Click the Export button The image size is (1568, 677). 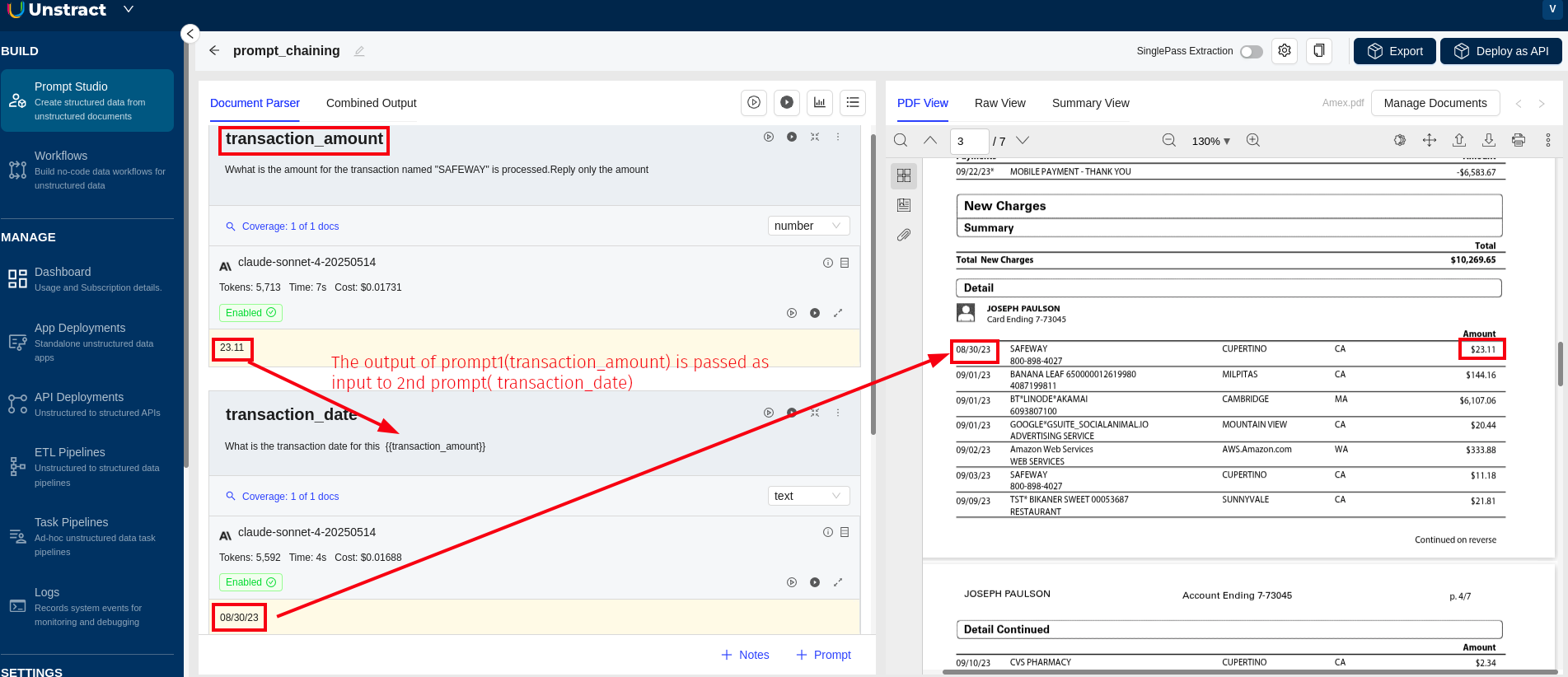(1395, 50)
